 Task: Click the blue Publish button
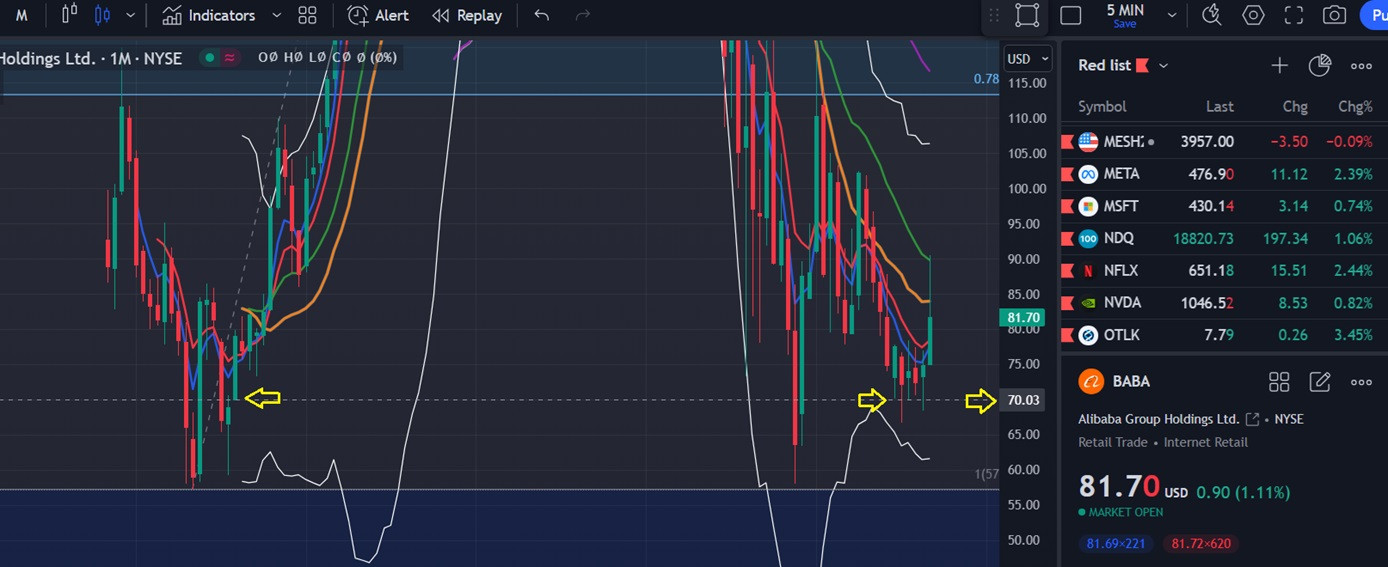coord(1374,15)
